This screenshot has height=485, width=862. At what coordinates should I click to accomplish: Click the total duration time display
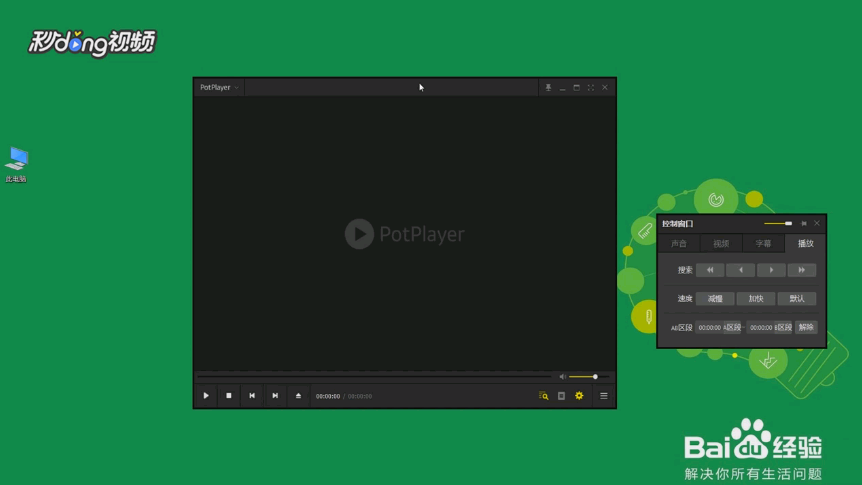click(x=360, y=396)
